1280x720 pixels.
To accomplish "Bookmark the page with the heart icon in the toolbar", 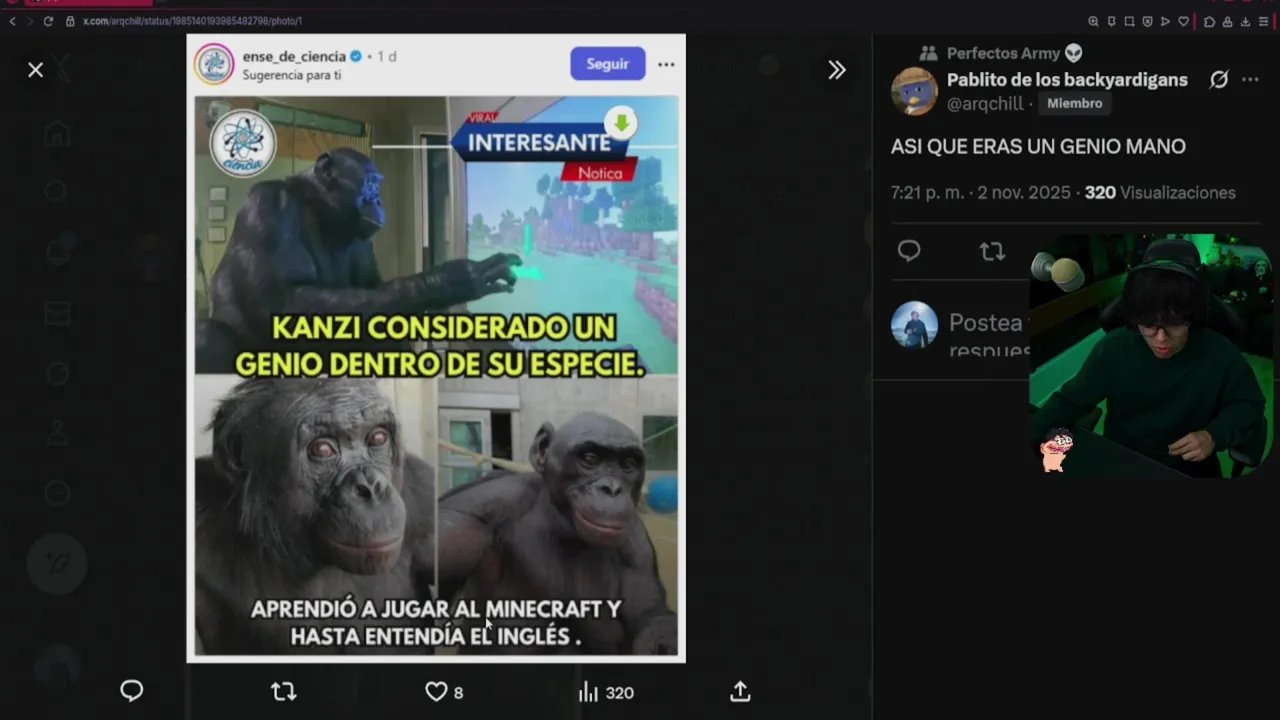I will point(1184,21).
